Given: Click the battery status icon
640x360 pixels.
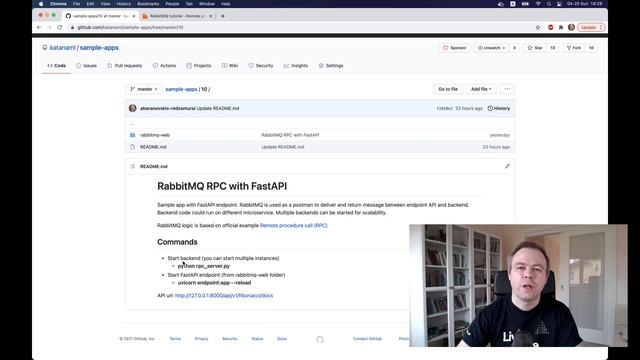Looking at the screenshot, I should 525,4.
